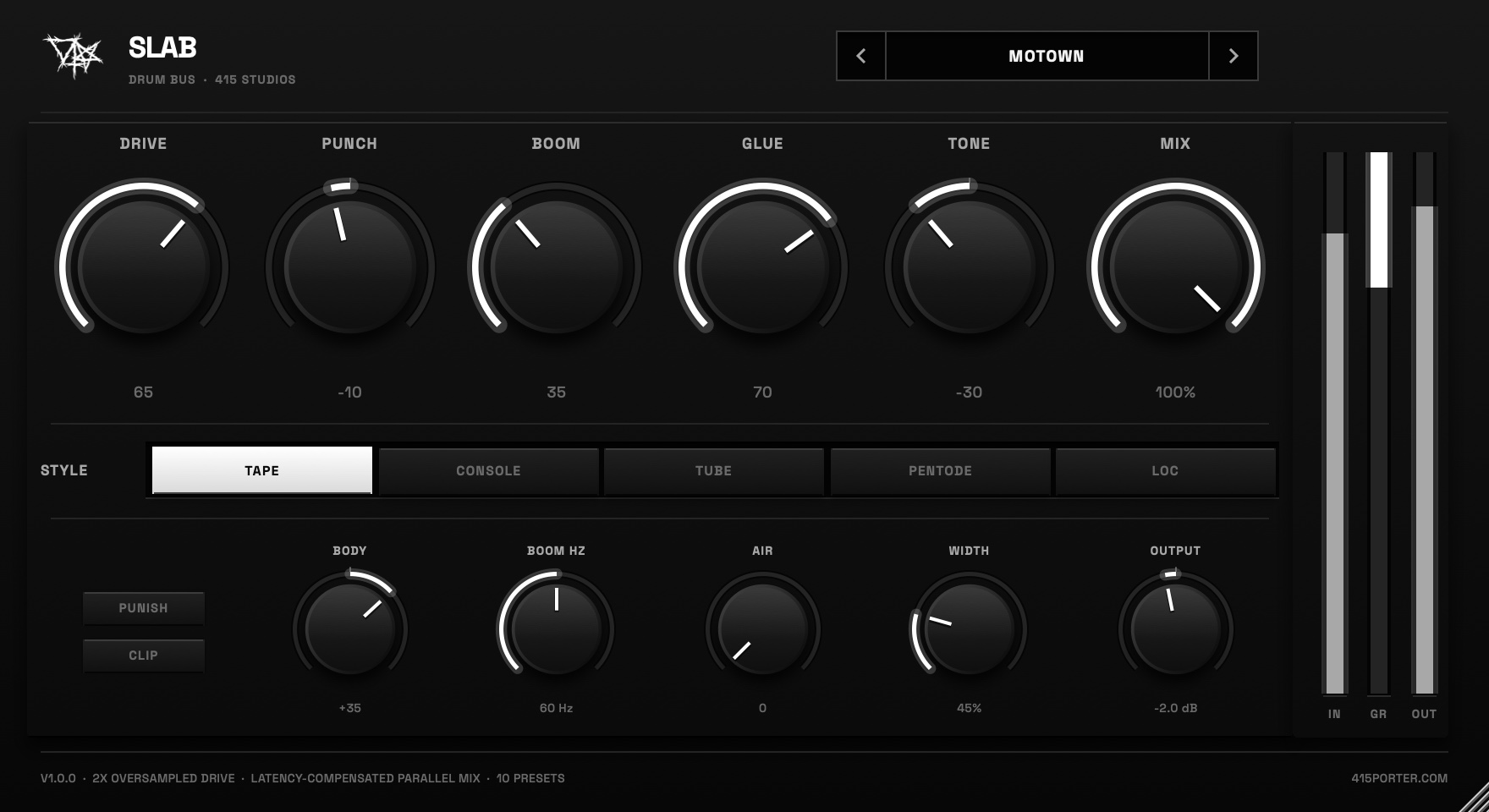Screen dimensions: 1489x812
Task: Click the DRIVE knob
Action: 143,267
